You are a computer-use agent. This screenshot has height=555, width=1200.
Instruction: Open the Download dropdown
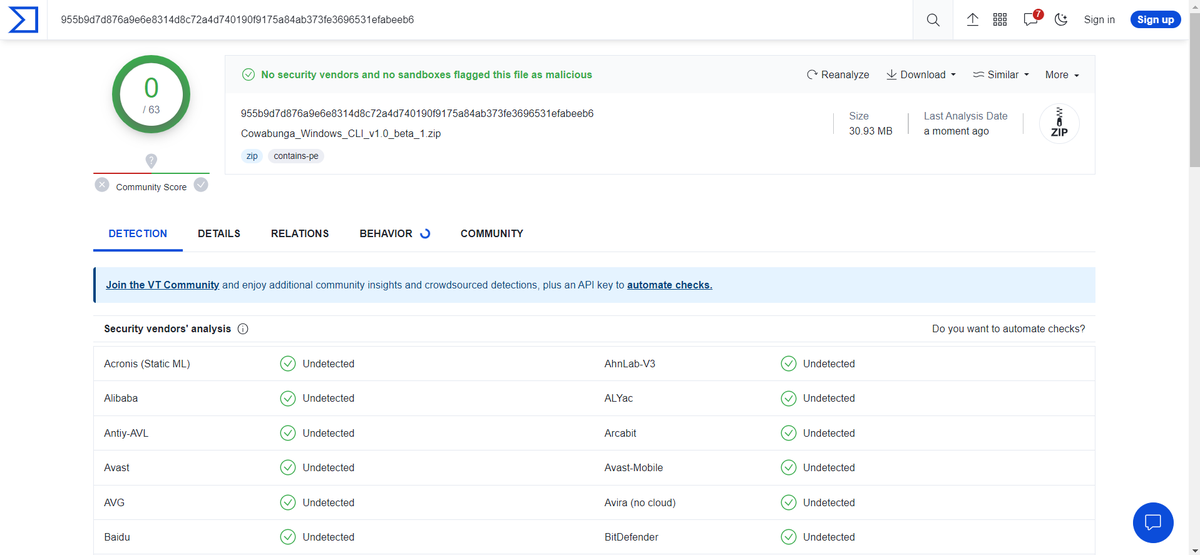pos(921,75)
